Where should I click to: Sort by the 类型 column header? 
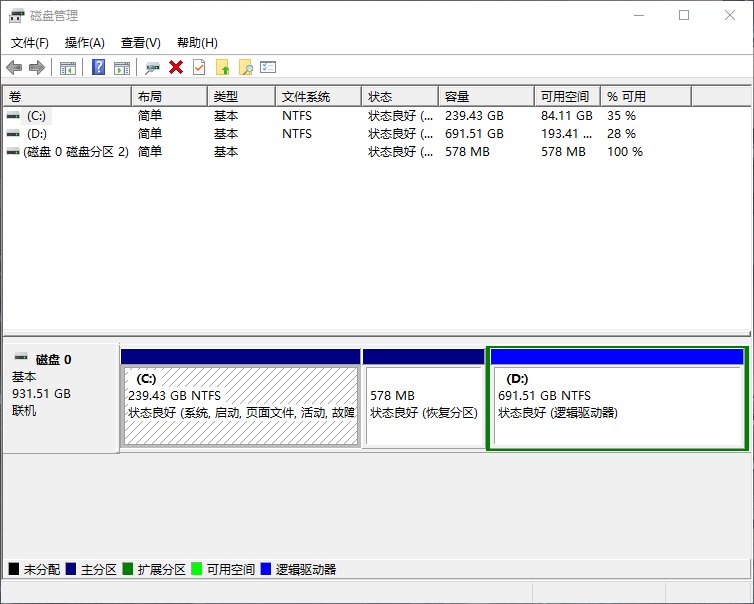pos(241,97)
